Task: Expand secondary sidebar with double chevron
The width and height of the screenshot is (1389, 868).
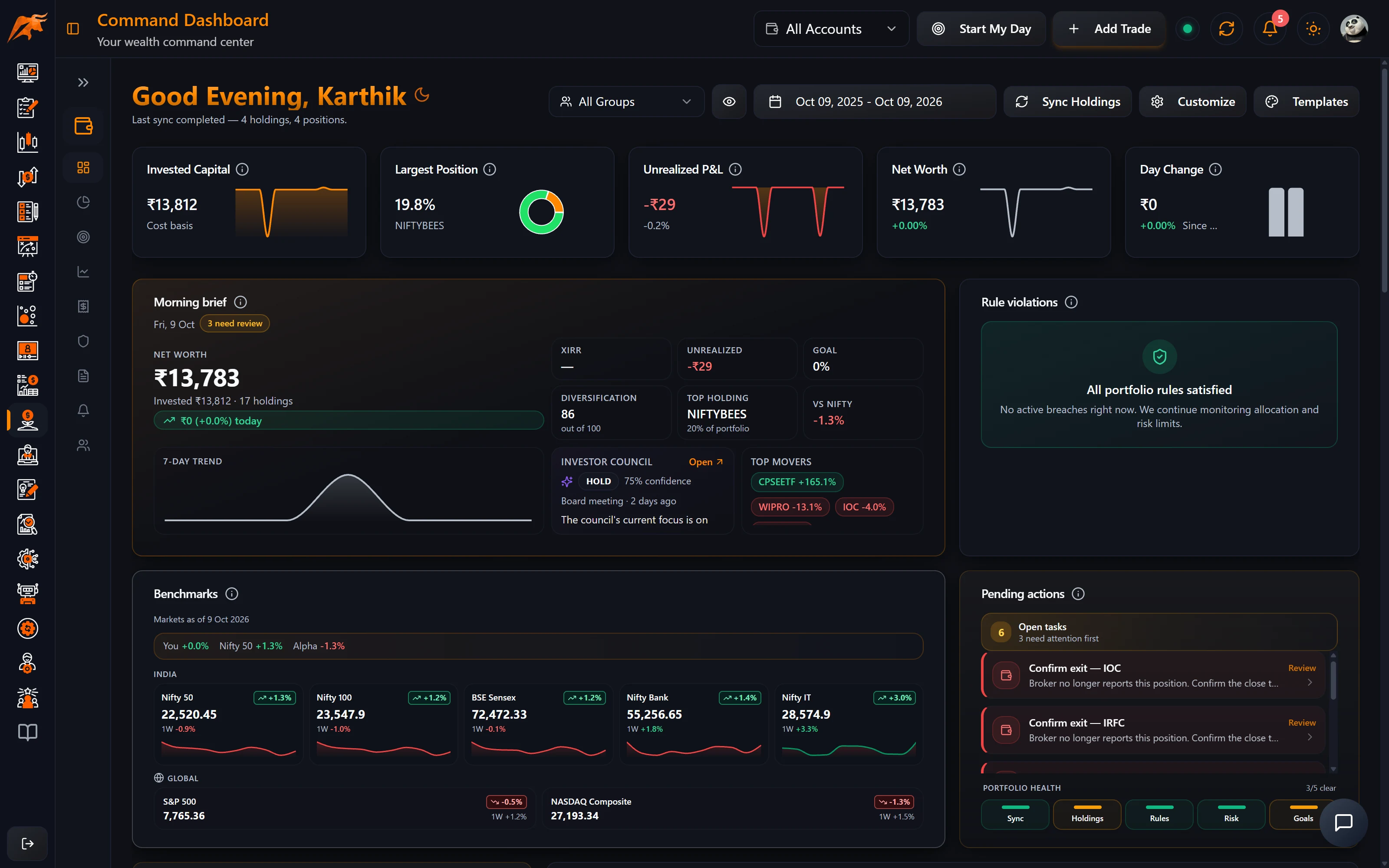Action: pos(83,82)
